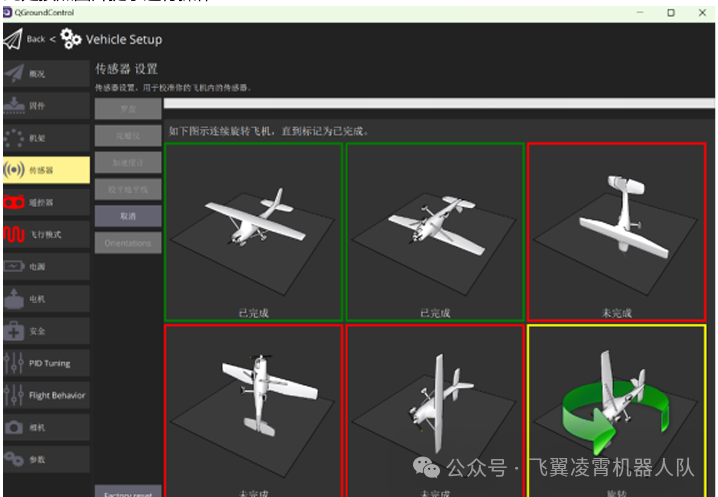Open the 安全 safety section
Image resolution: width=718 pixels, height=497 pixels.
pos(45,331)
